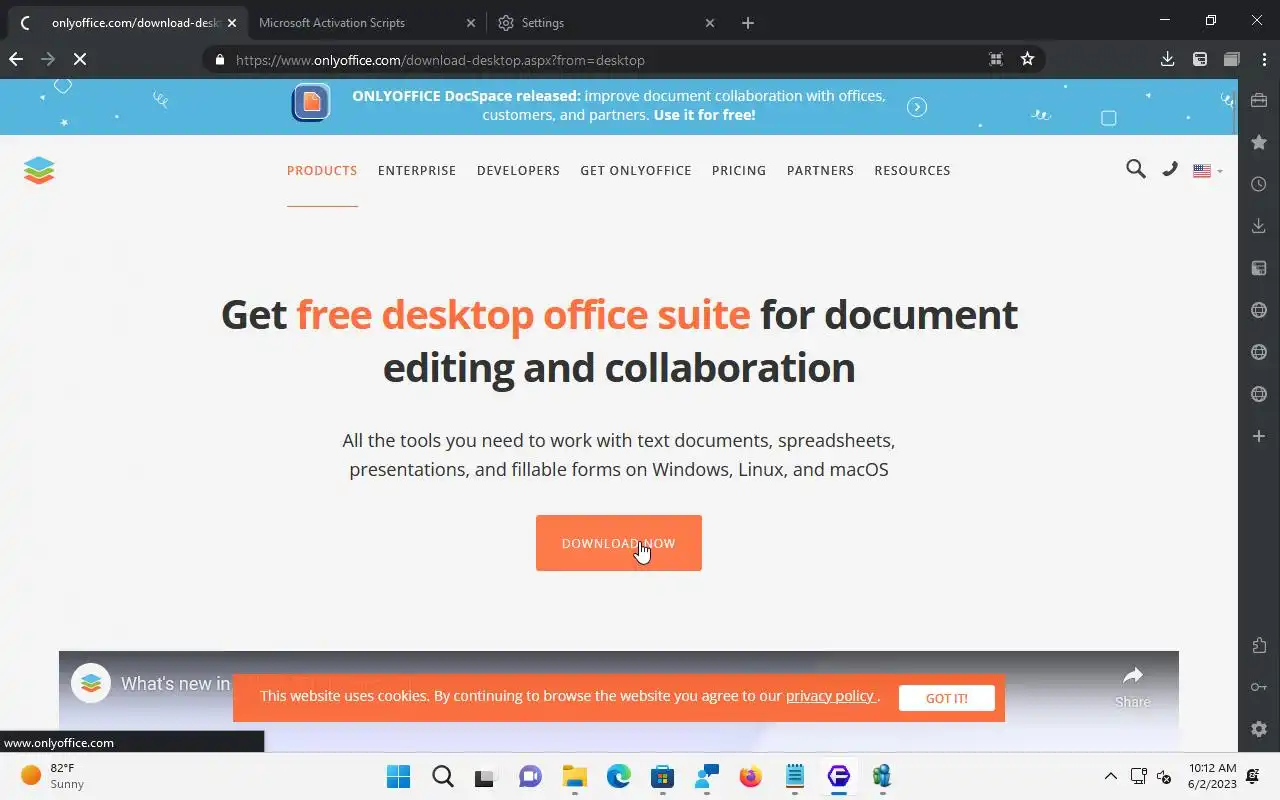1280x800 pixels.
Task: Add a new sidebar item with plus
Action: pyautogui.click(x=1259, y=436)
